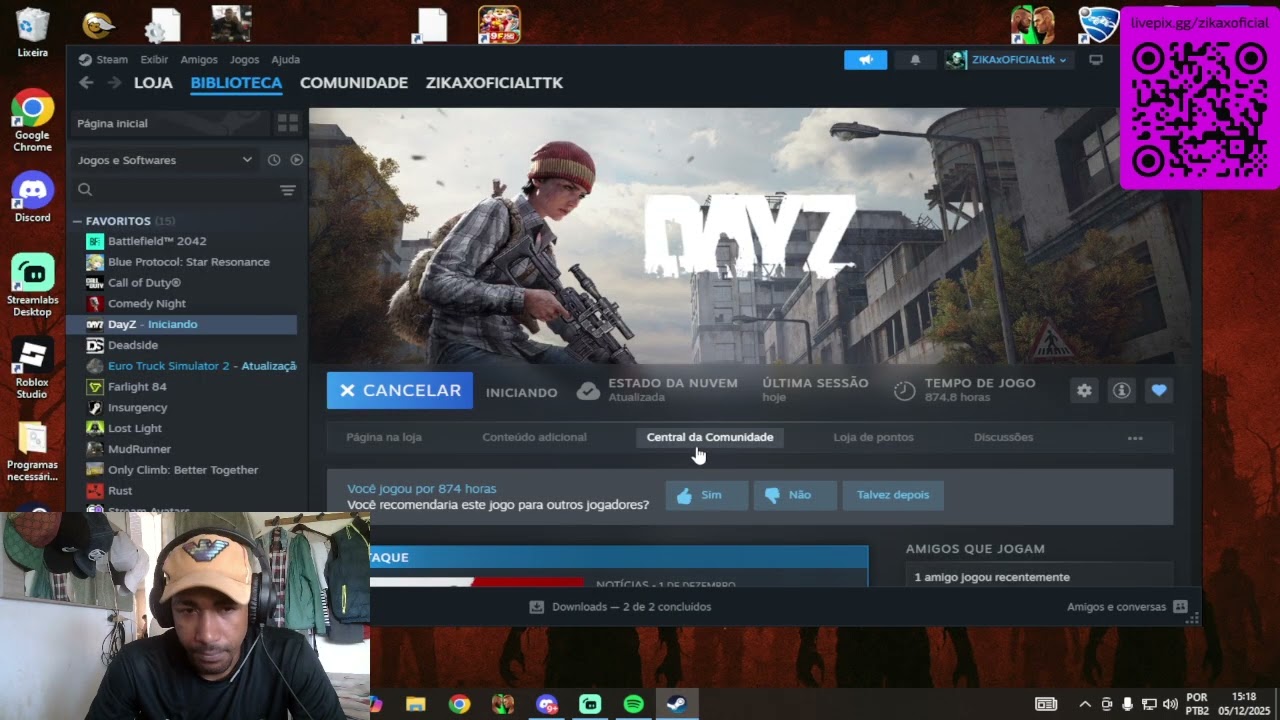
Task: Open Steam menu in menu bar
Action: pyautogui.click(x=104, y=60)
